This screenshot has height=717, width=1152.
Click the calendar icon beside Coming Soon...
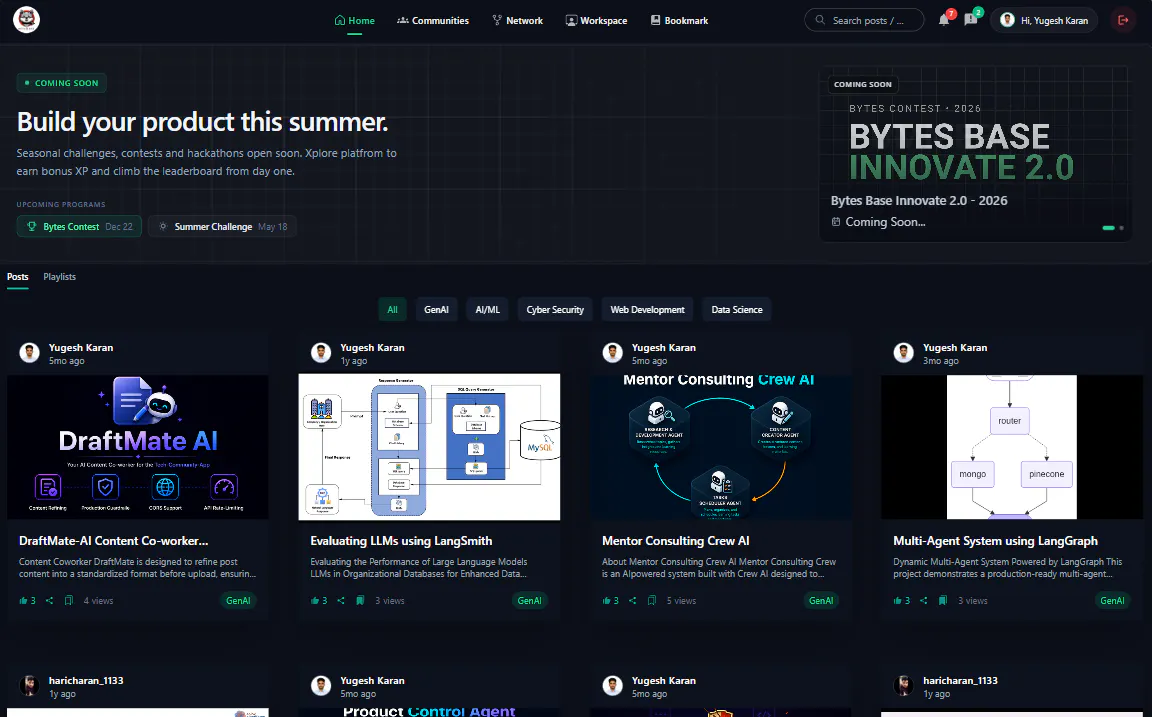click(x=835, y=222)
